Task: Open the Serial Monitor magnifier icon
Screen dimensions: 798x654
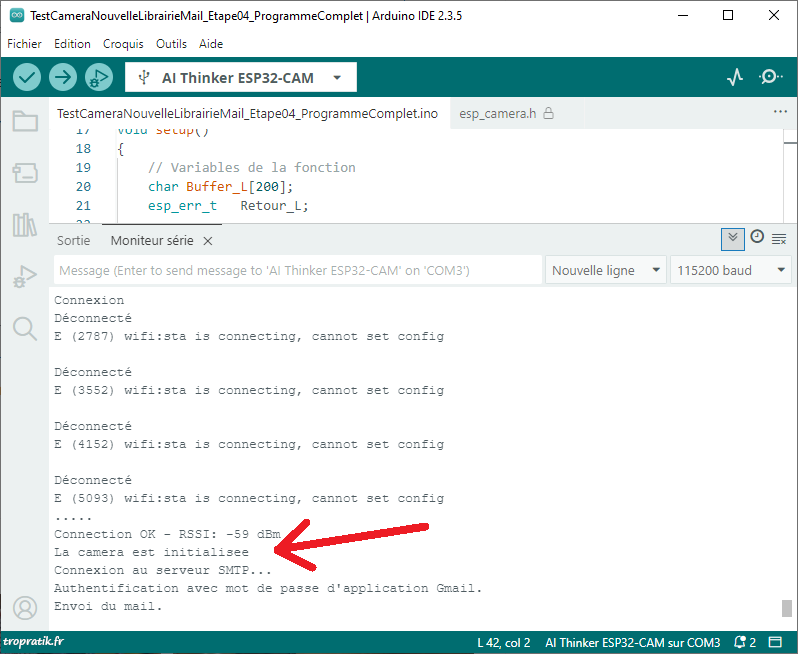Action: [x=771, y=77]
